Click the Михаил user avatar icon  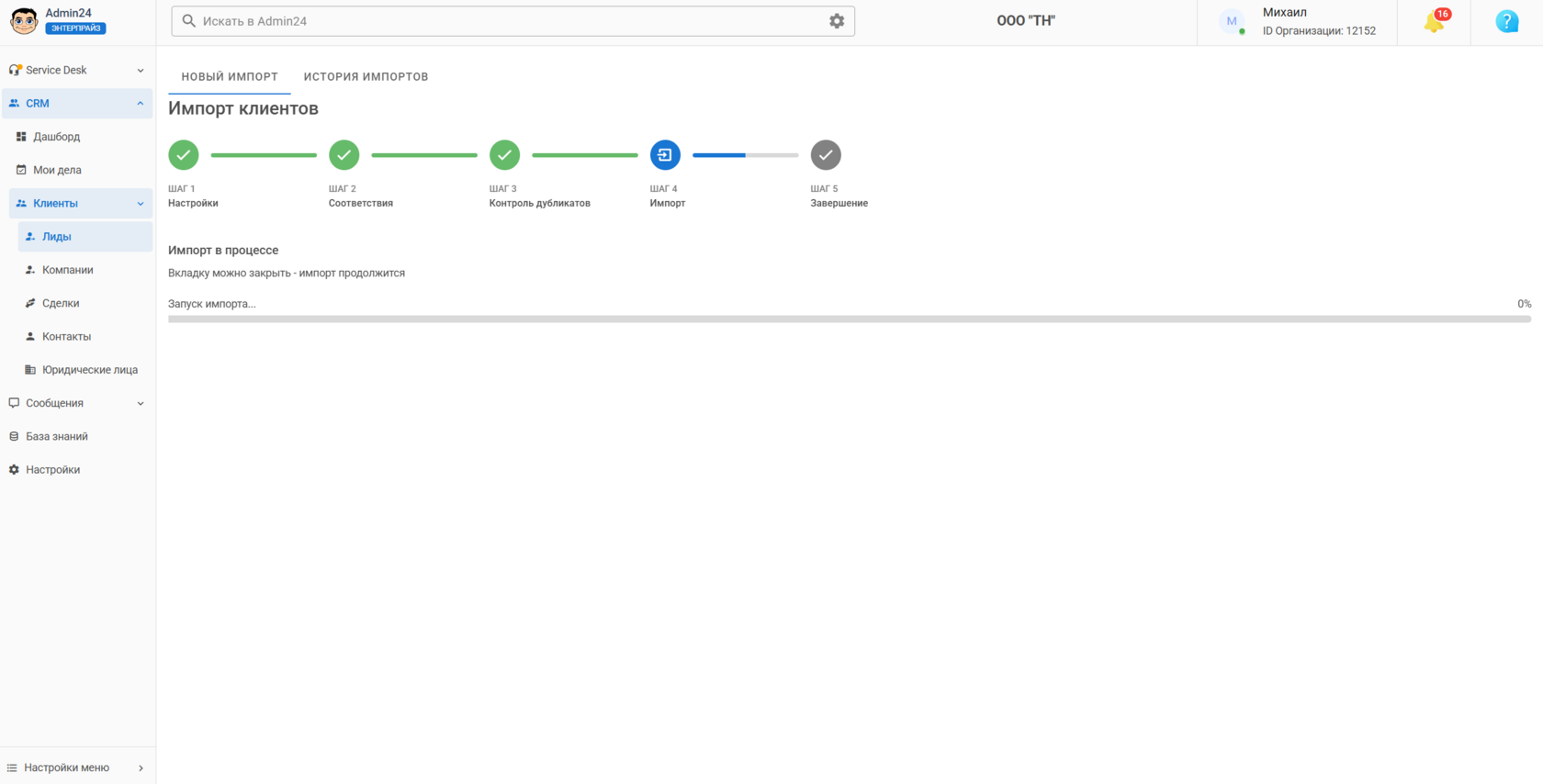click(x=1232, y=21)
